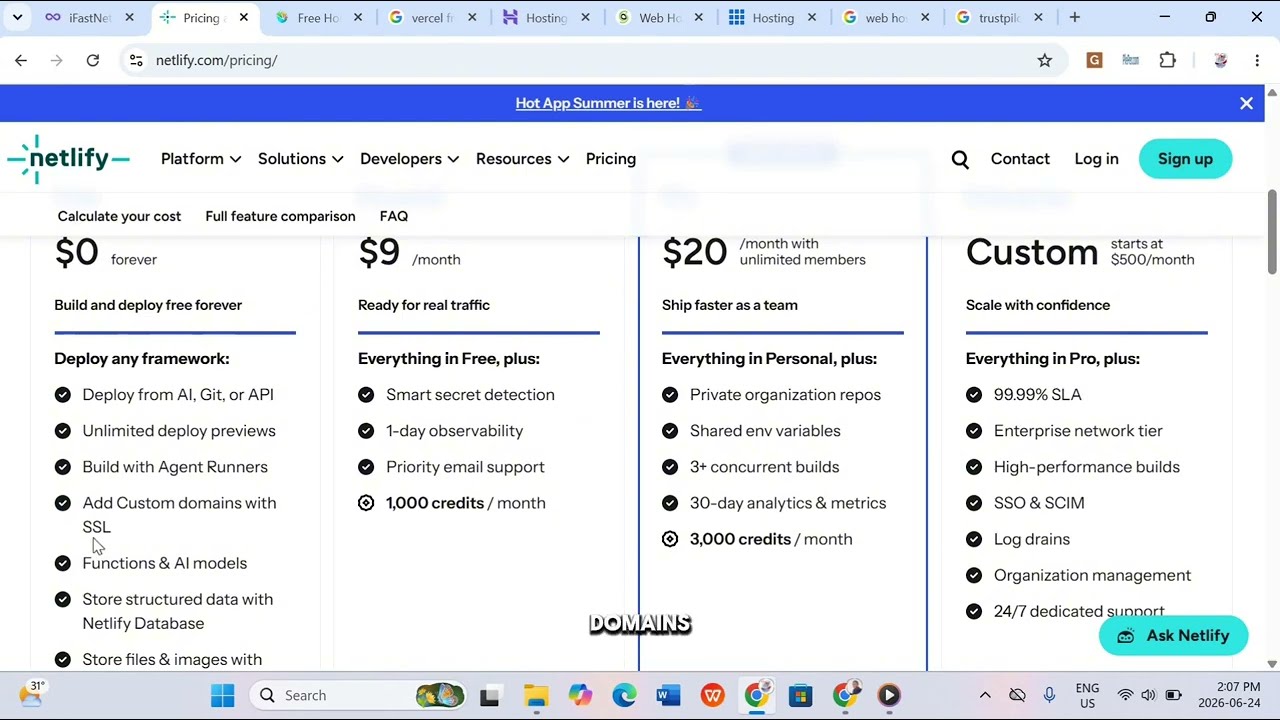Click the 'Build with Agent Runners' feature
Screen dimensions: 1280x720
click(x=175, y=467)
